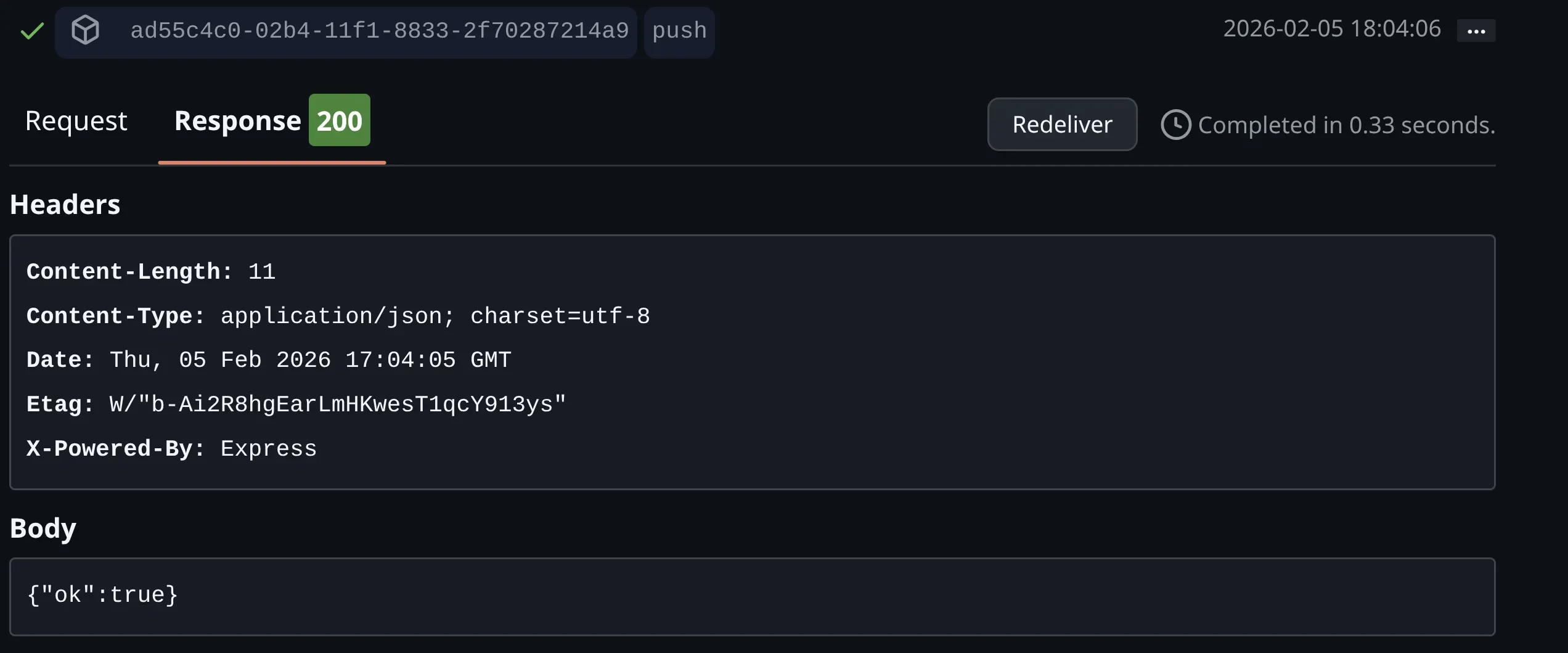Click the cube delivery icon
The width and height of the screenshot is (1568, 653).
point(85,31)
